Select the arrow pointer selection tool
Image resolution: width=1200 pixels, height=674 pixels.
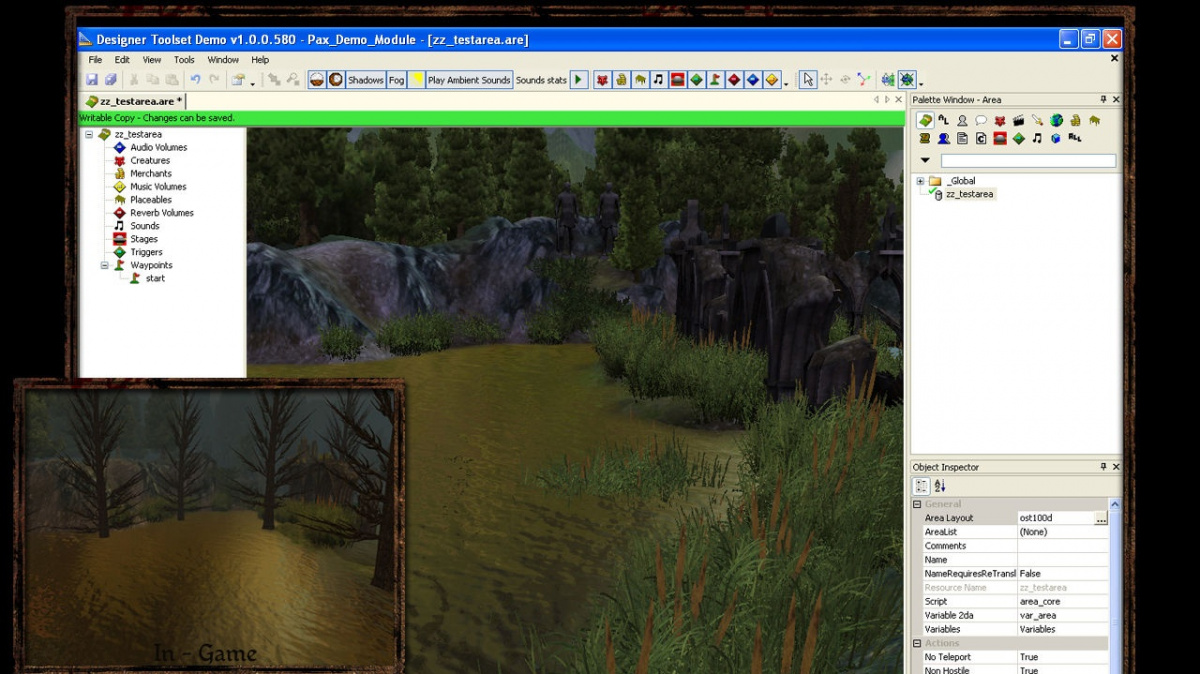click(808, 80)
